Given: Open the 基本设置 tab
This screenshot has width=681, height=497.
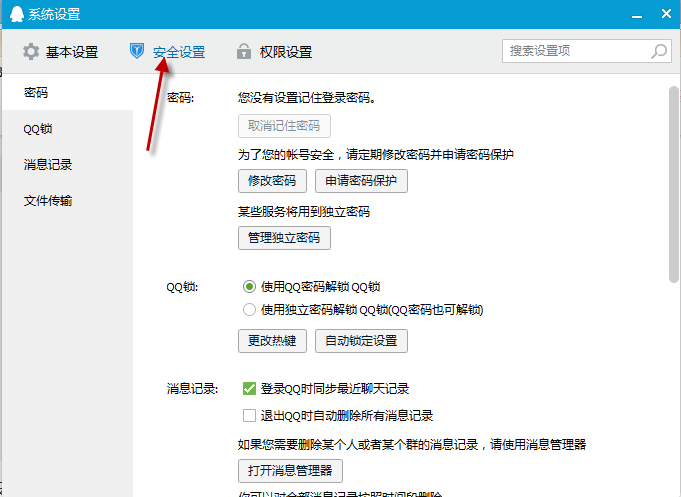Looking at the screenshot, I should pyautogui.click(x=60, y=52).
